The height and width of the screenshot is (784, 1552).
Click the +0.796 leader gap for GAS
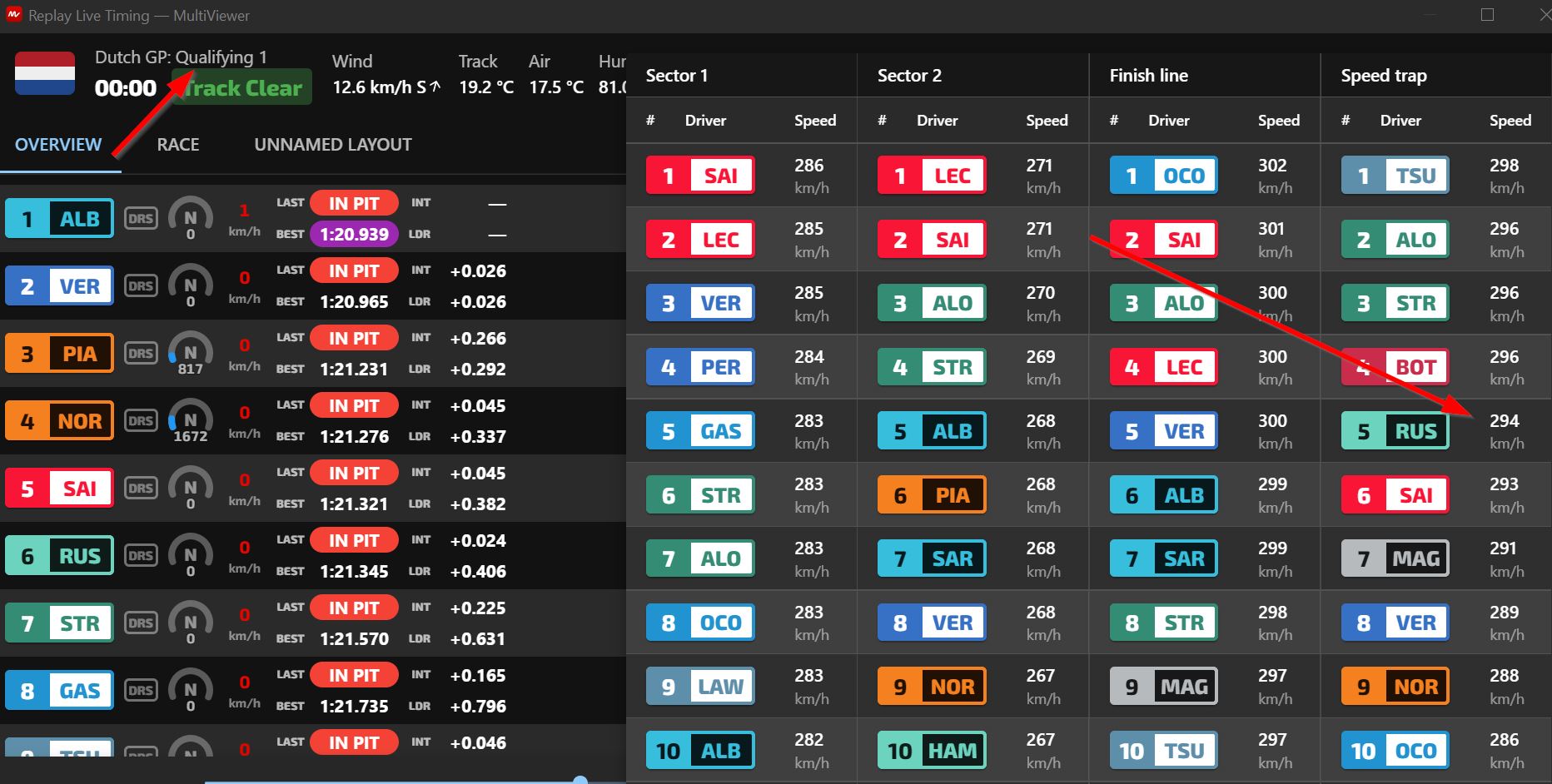click(x=478, y=707)
